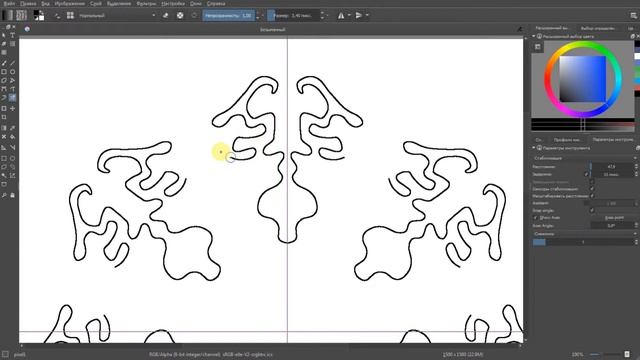Viewport: 640px width, 360px height.
Task: Switch to Профили кисти tab
Action: (x=567, y=140)
